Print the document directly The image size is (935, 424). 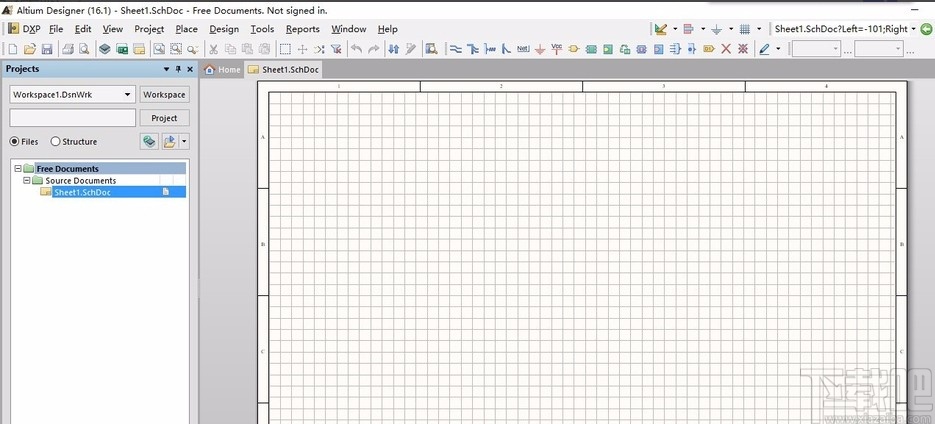click(68, 49)
